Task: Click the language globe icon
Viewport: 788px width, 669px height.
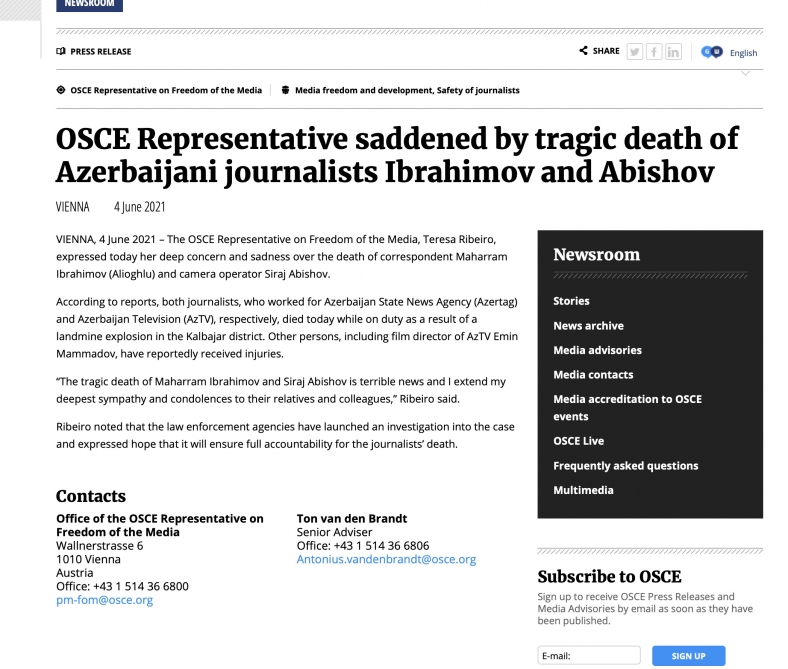Action: pos(712,52)
